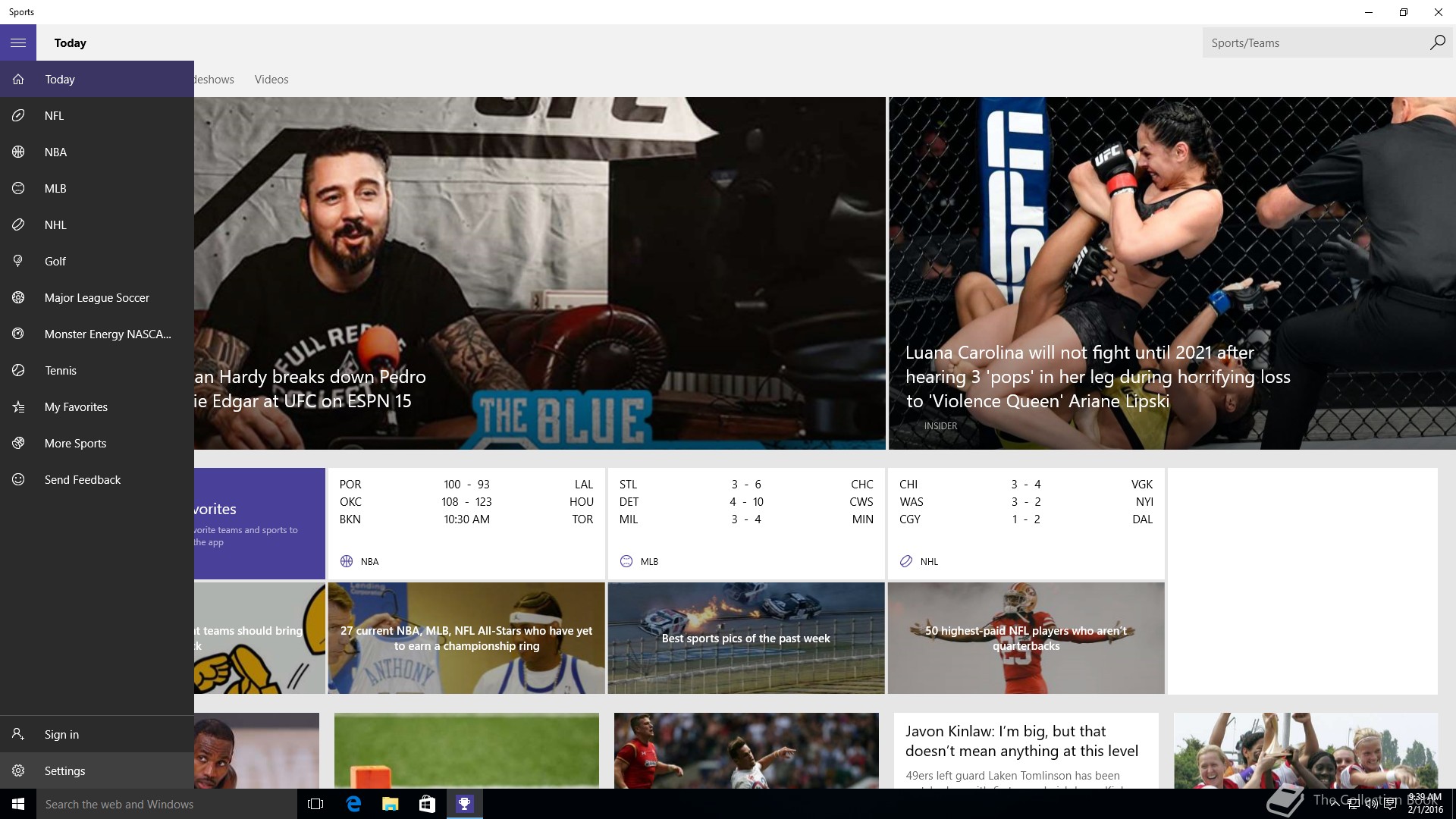Screen dimensions: 1456x819
Task: Open the celebrating women's team photo story
Action: [x=1306, y=751]
